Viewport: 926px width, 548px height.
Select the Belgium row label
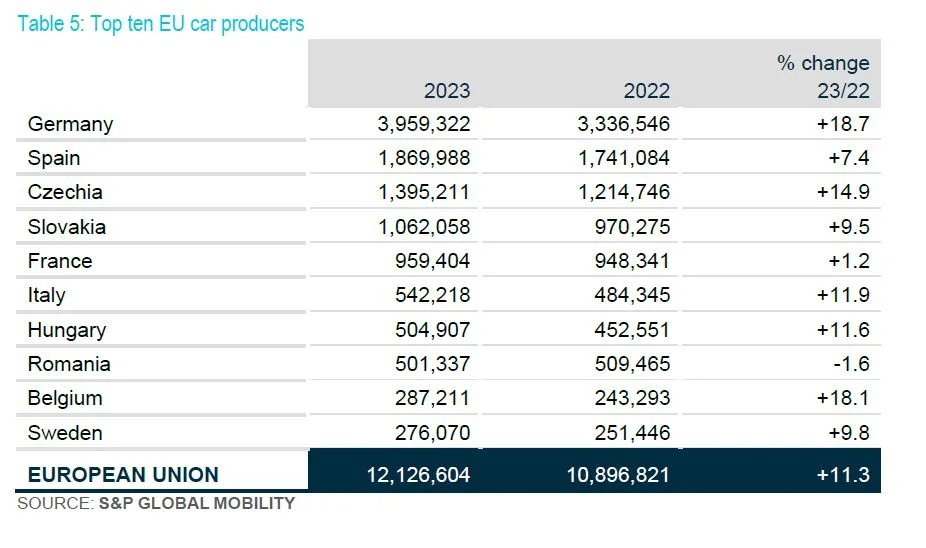(65, 398)
